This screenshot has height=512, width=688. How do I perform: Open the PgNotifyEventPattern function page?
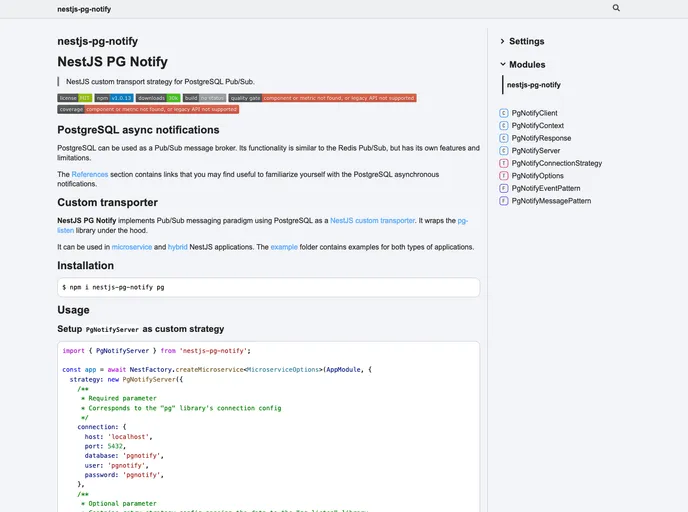pos(546,188)
